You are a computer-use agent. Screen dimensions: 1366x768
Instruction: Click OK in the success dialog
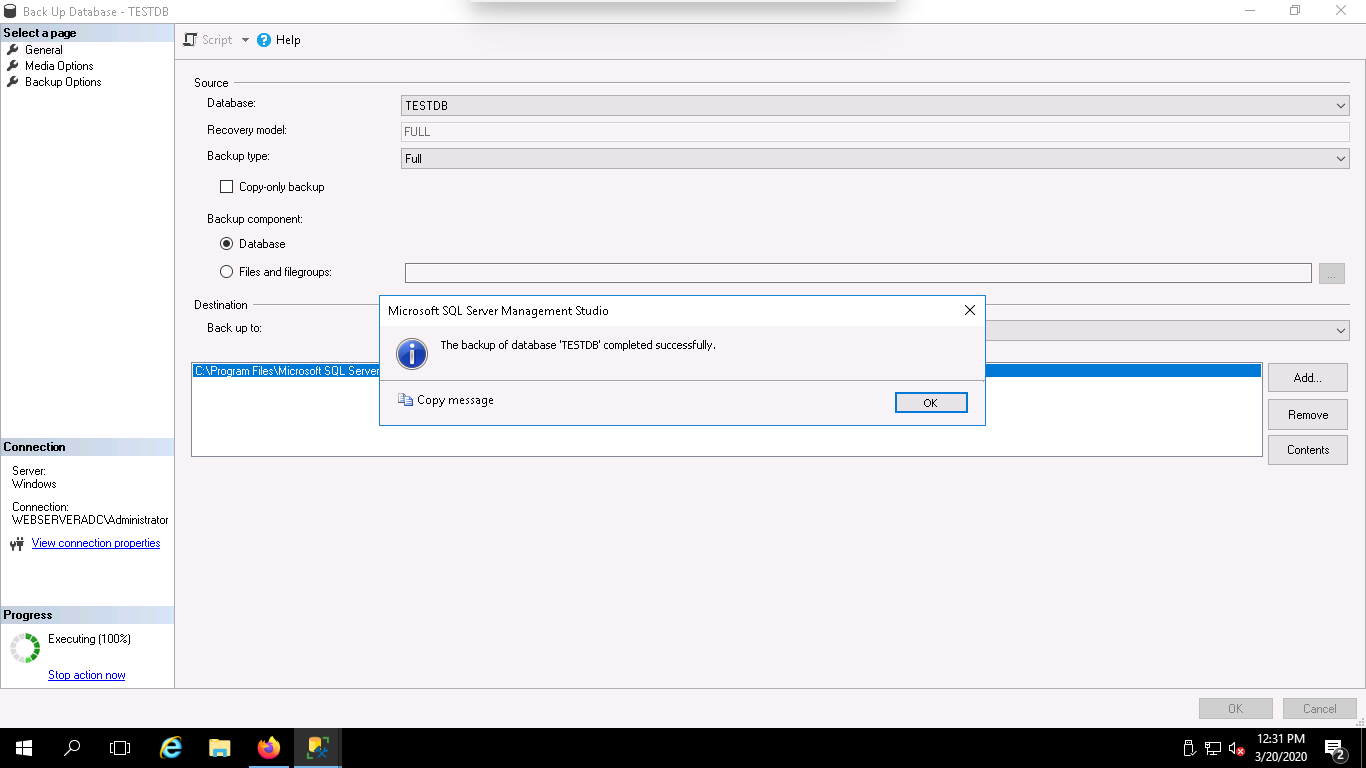point(930,403)
